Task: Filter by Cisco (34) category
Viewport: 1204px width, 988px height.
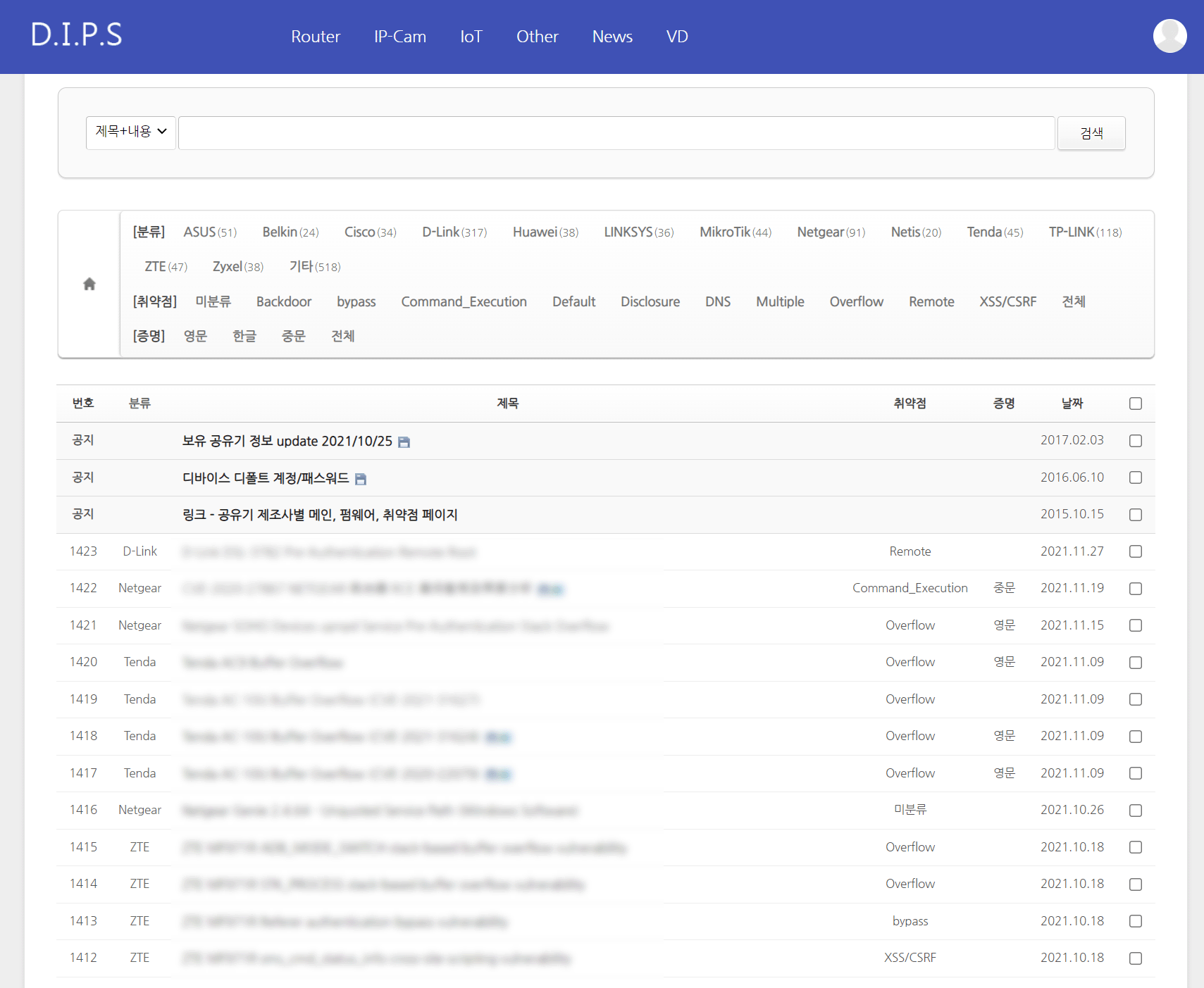Action: tap(370, 232)
